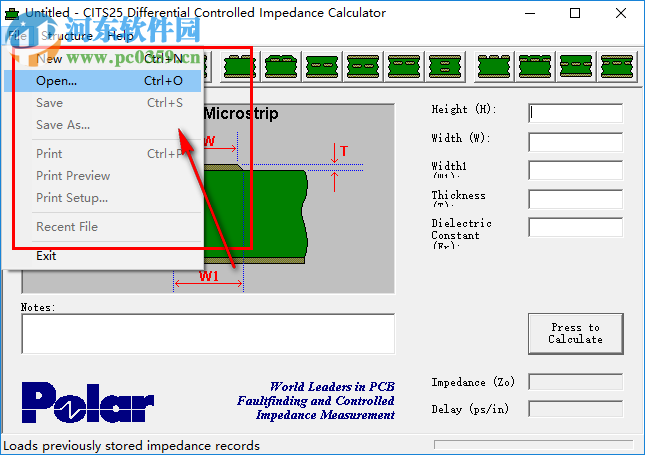
Task: Click status bar text 'Loads previously stored impedance records'
Action: [132, 446]
